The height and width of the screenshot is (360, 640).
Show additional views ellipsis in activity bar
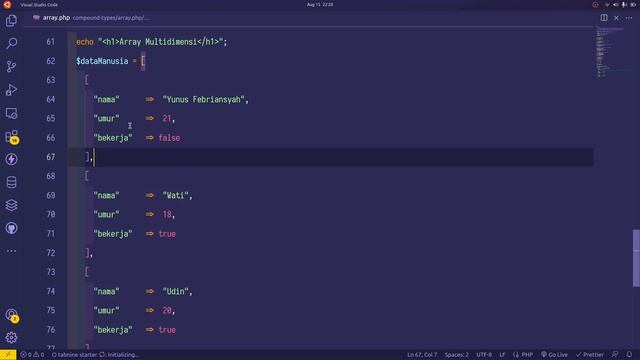tap(11, 251)
